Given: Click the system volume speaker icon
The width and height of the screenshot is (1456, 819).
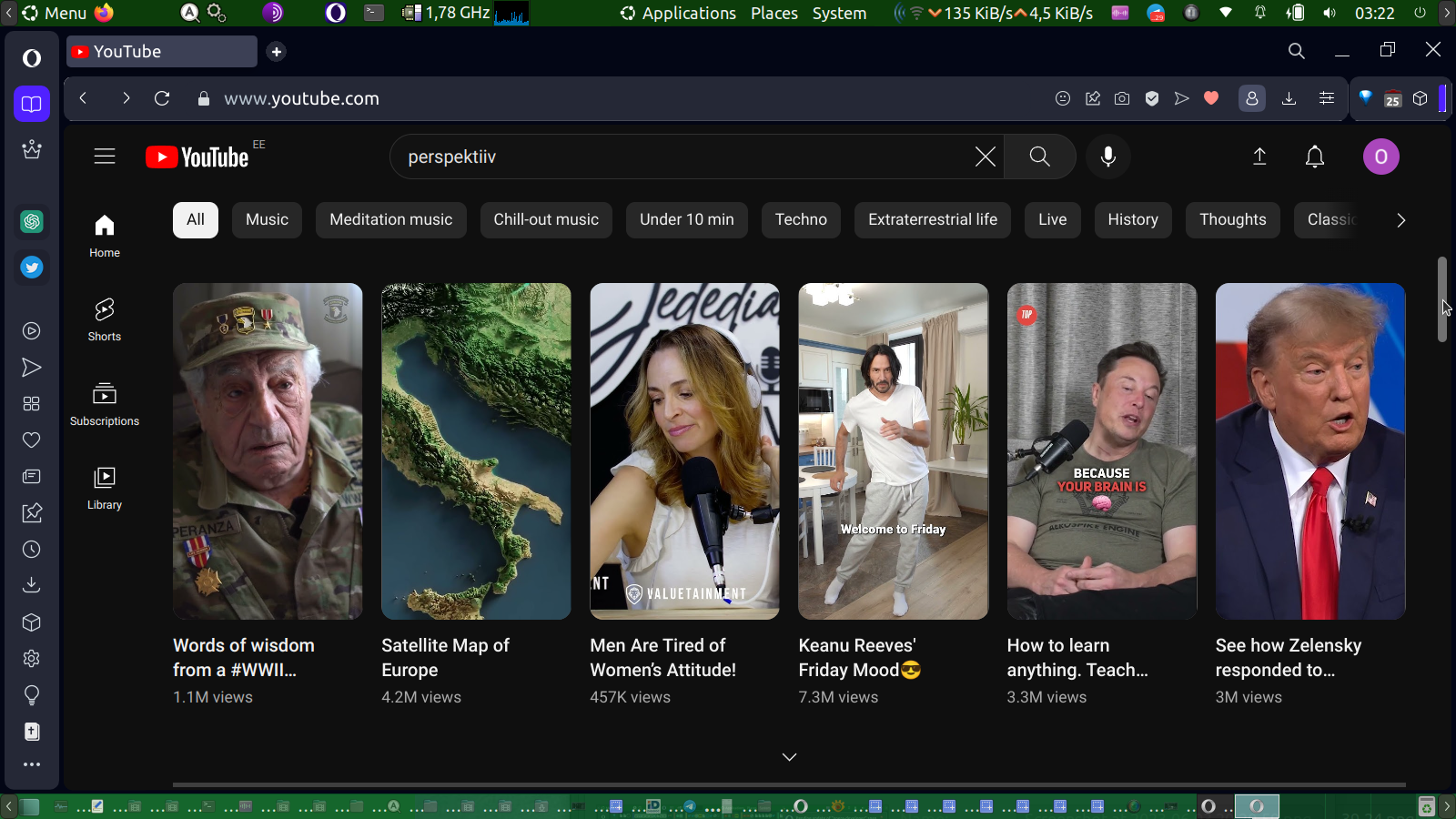Looking at the screenshot, I should 1330,14.
